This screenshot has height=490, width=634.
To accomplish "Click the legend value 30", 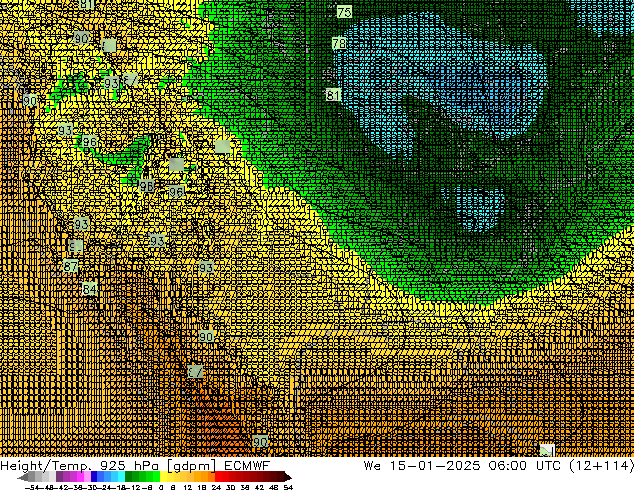I will [230, 488].
